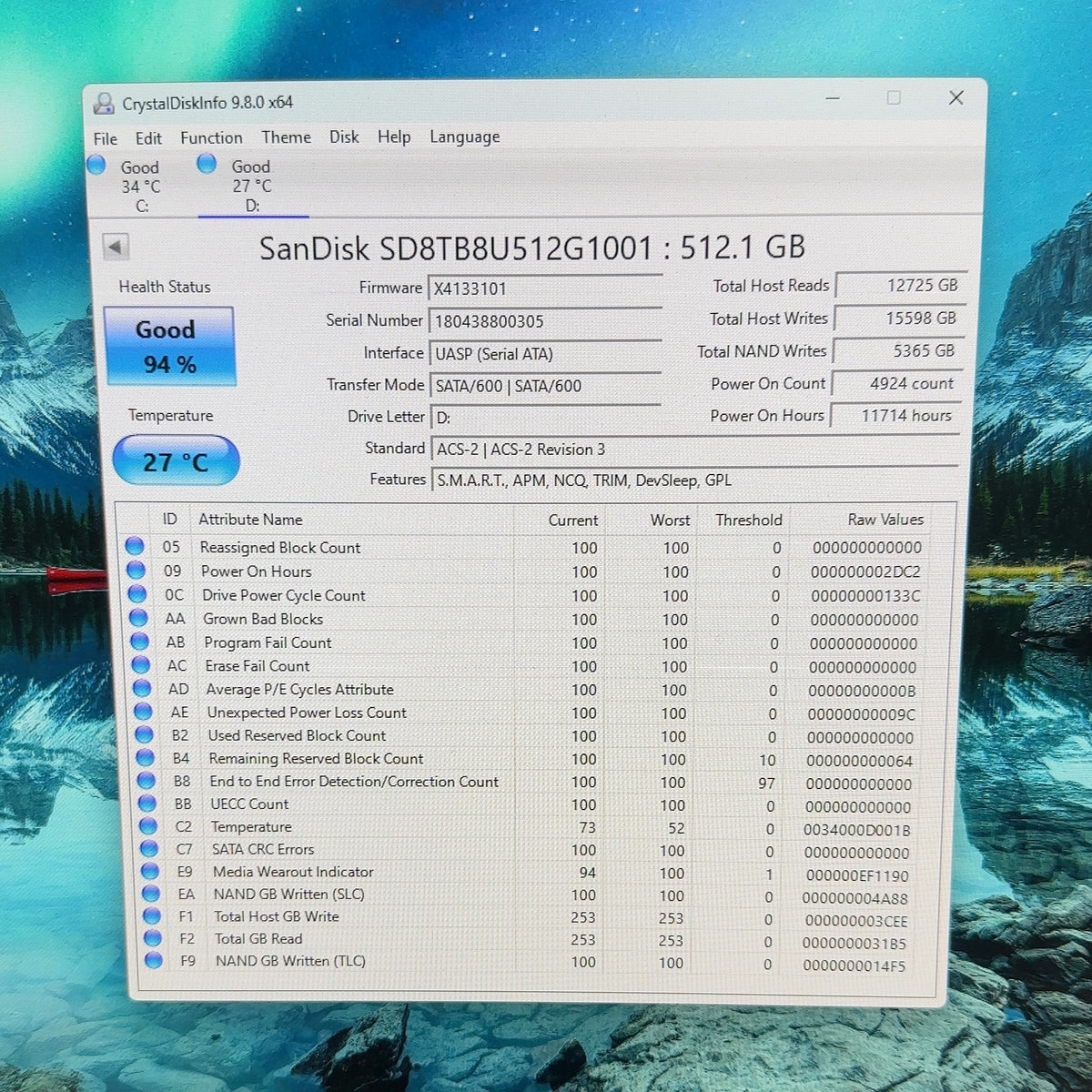Screen dimensions: 1092x1092
Task: Click status circle for Power On Hours row
Action: (x=136, y=570)
